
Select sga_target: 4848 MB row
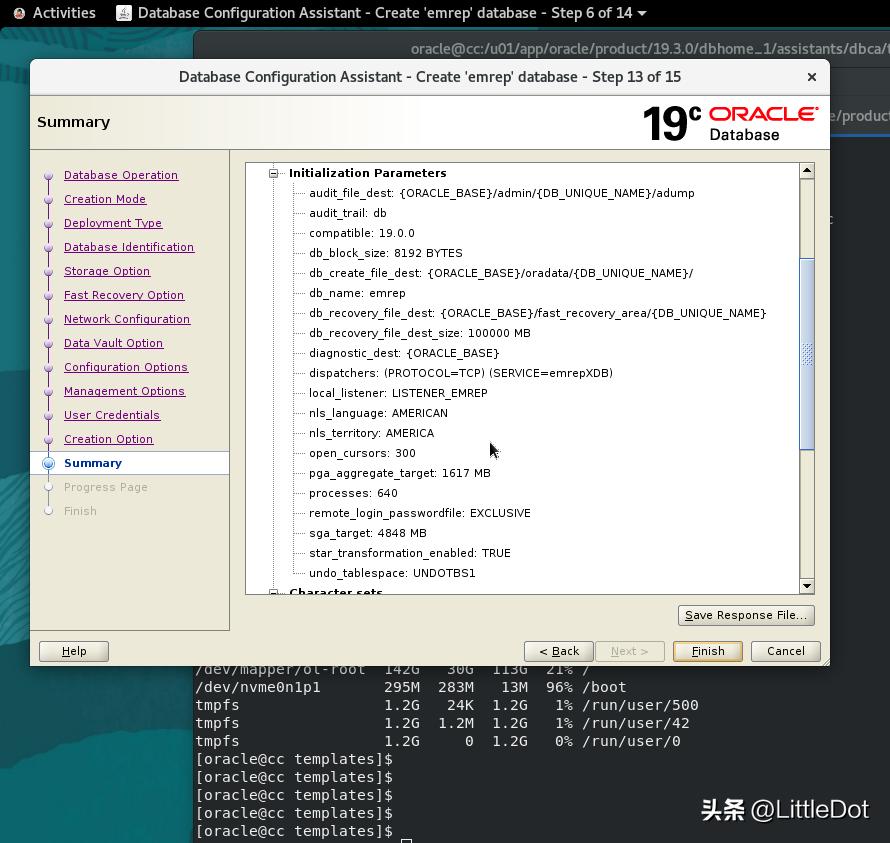(x=367, y=533)
